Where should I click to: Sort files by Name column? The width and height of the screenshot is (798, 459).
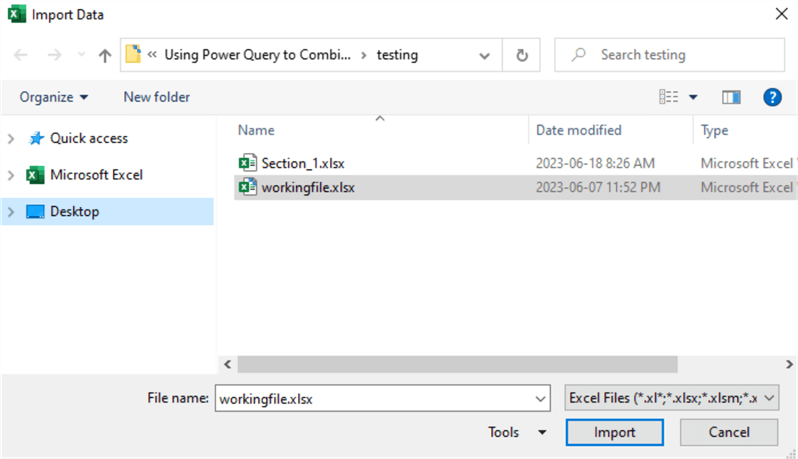point(256,130)
